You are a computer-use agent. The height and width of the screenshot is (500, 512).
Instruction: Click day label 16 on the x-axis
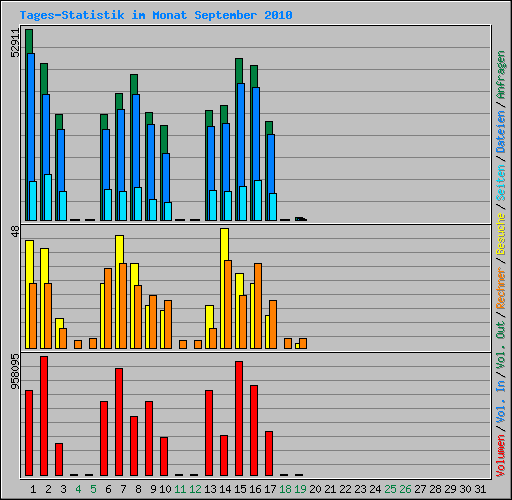click(255, 489)
